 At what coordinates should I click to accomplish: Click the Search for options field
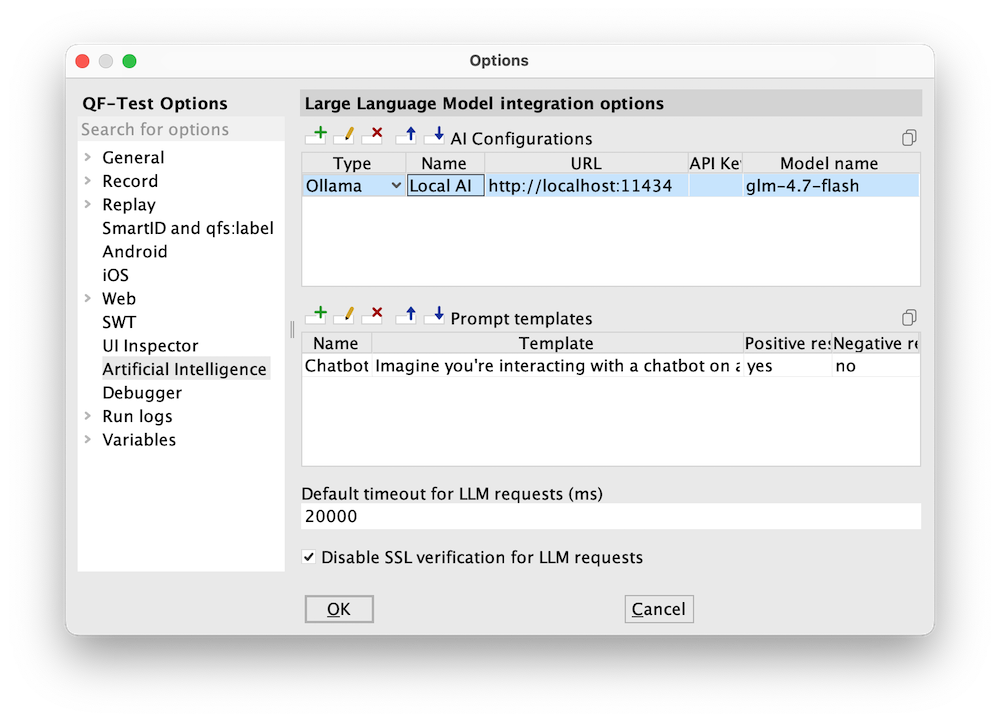[x=180, y=129]
